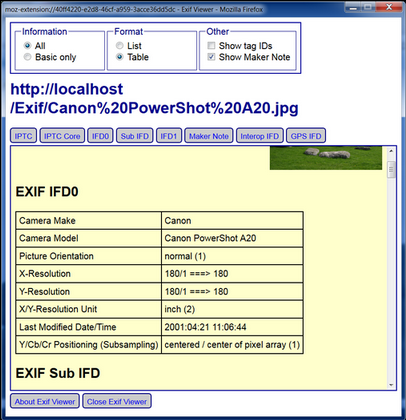
Task: Click the grass photo thumbnail
Action: pos(326,158)
